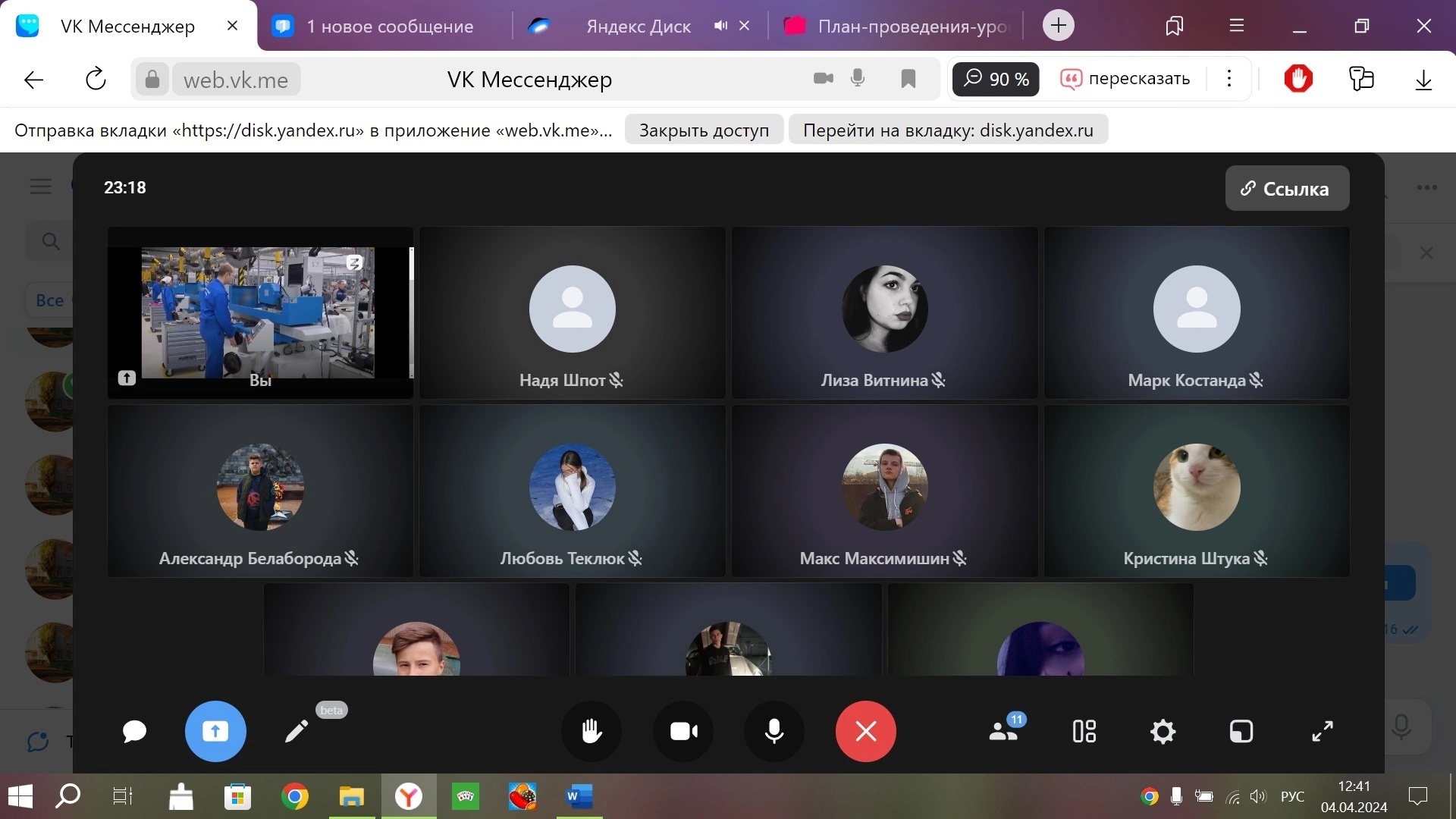
Task: Open the three-dot page options menu
Action: click(1229, 79)
